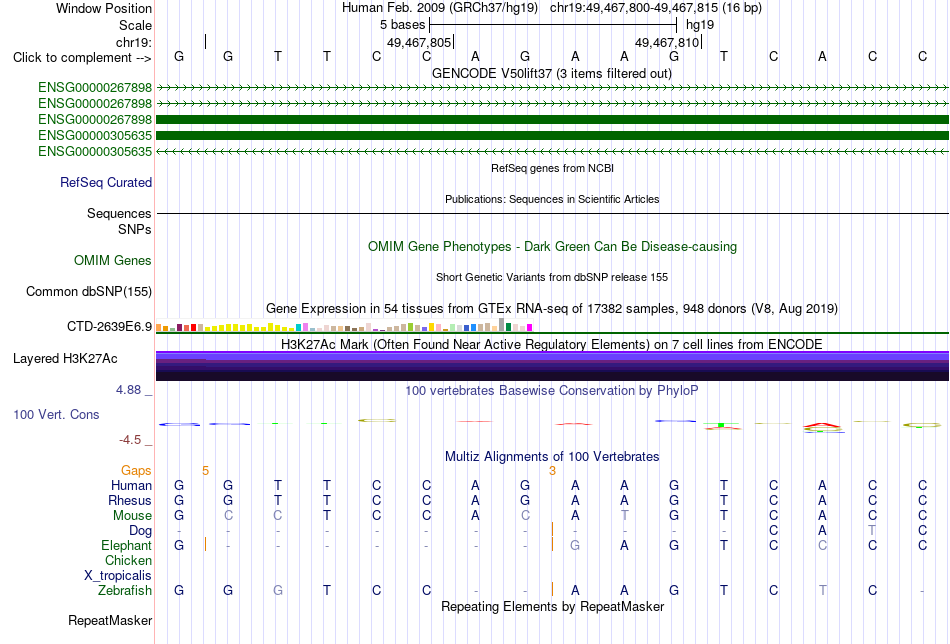Click the faded G in the Zebrafish row
The image size is (950, 644).
pos(277,590)
